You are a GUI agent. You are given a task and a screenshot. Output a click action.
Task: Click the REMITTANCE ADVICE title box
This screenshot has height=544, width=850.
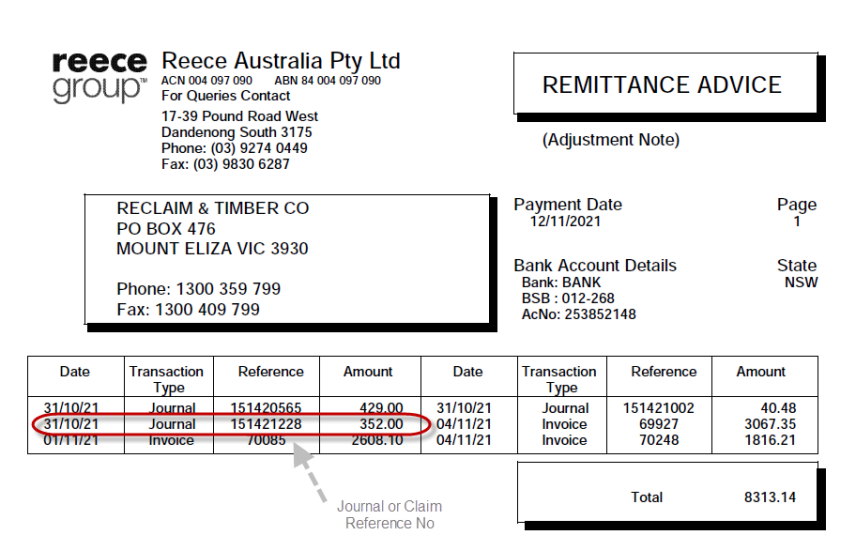point(662,86)
